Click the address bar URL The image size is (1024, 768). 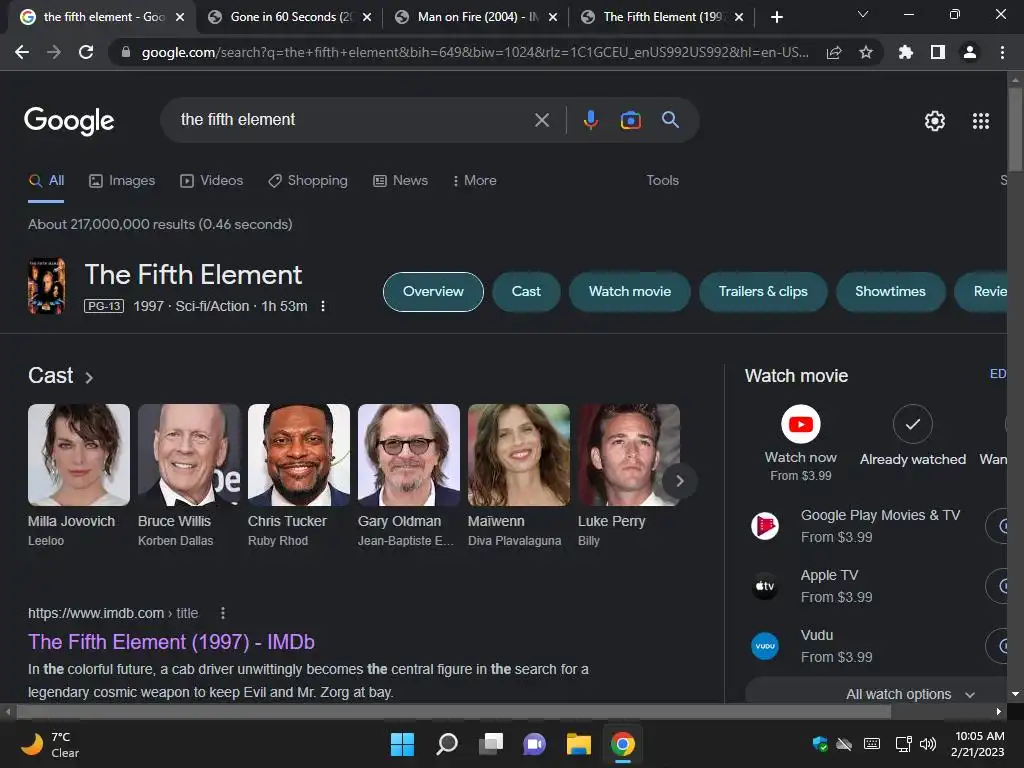pyautogui.click(x=475, y=52)
